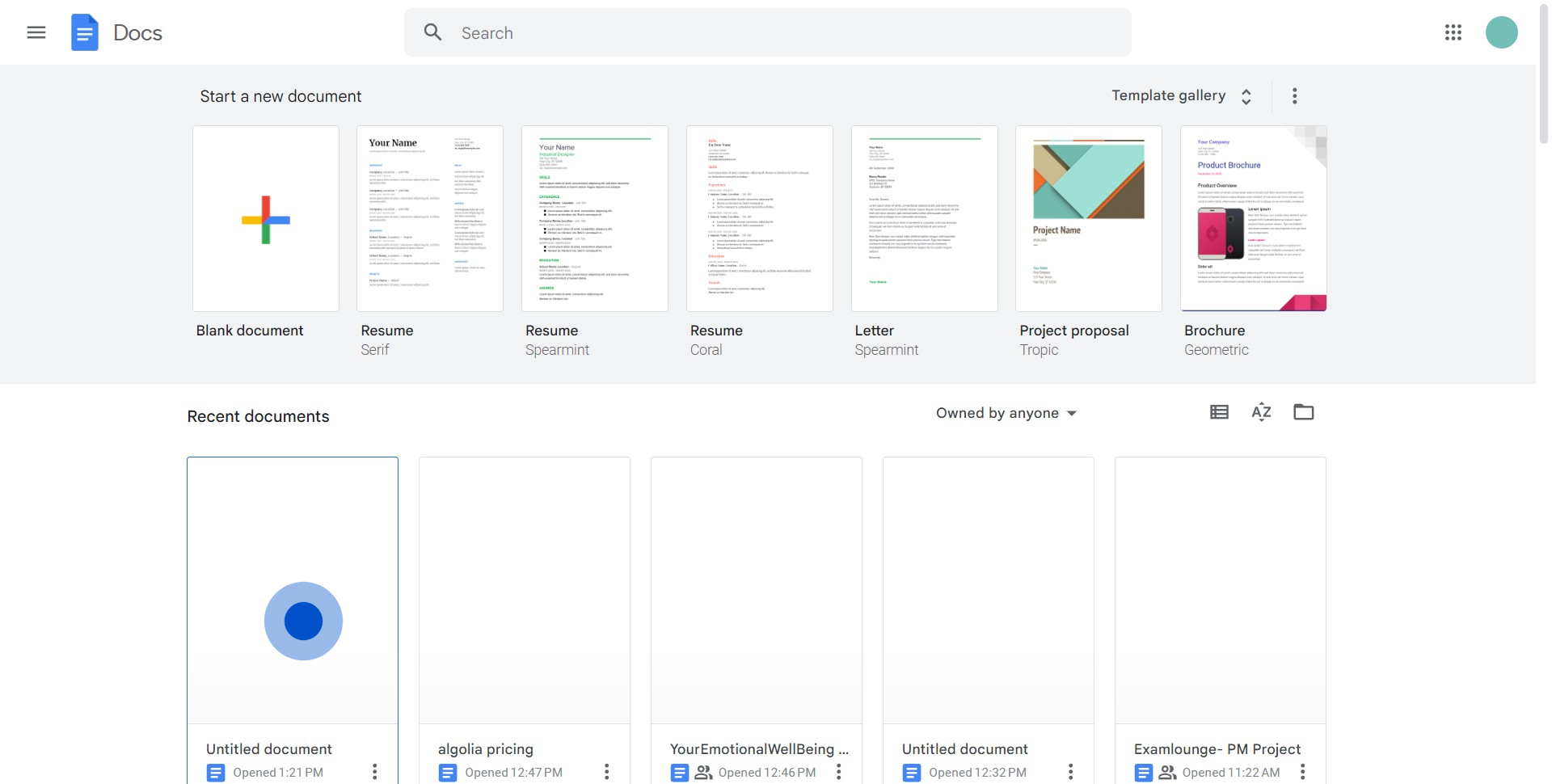Click doc icon of Untitled document opened 1:21 PM

pos(216,773)
